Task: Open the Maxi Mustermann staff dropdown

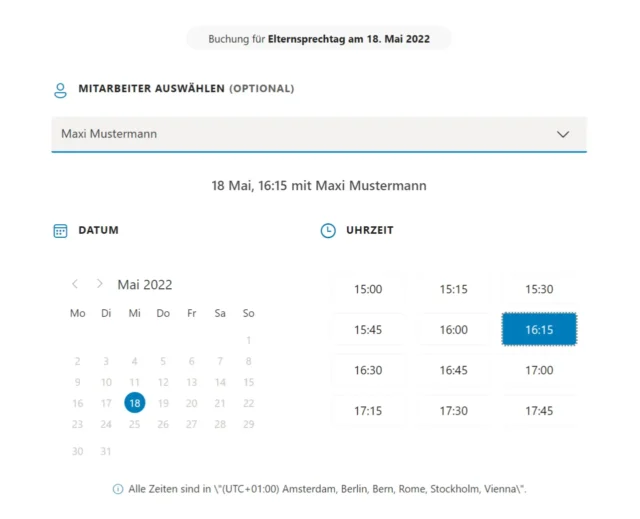Action: coord(300,134)
